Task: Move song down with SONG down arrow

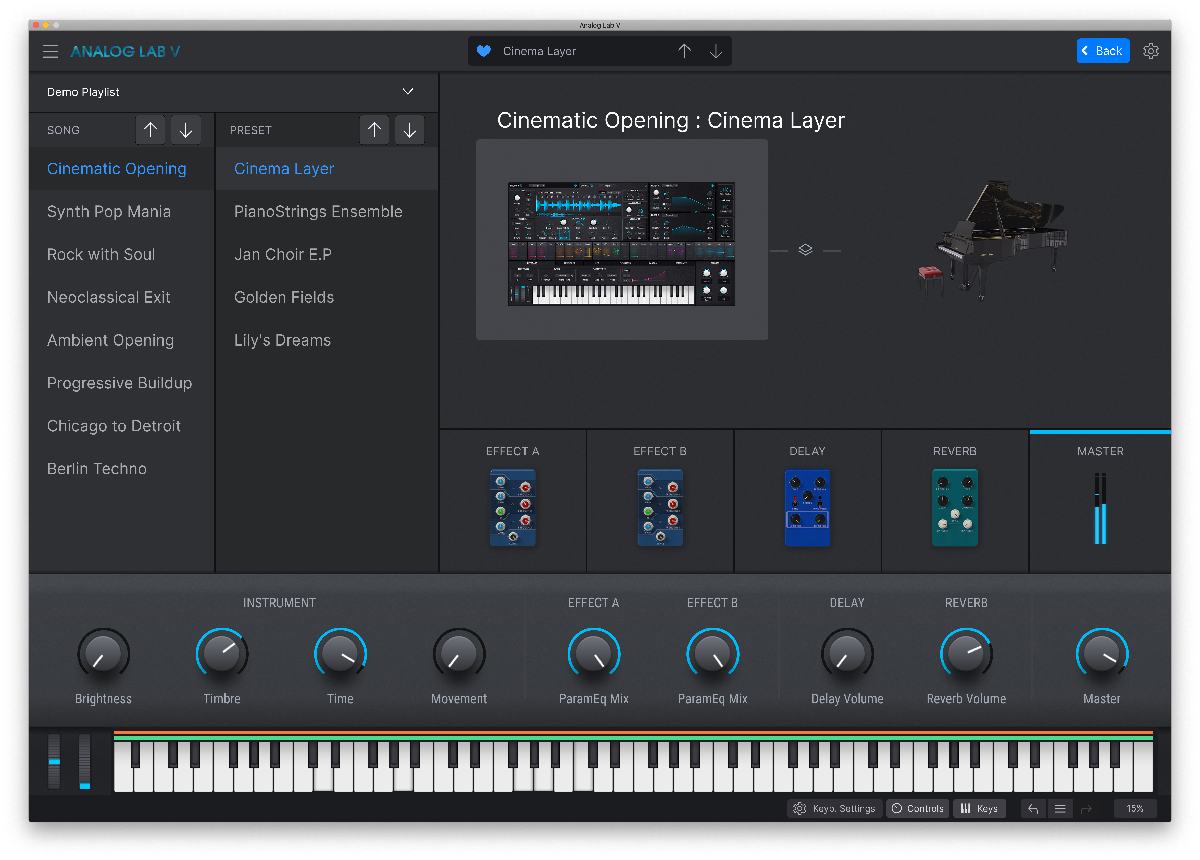Action: point(186,130)
